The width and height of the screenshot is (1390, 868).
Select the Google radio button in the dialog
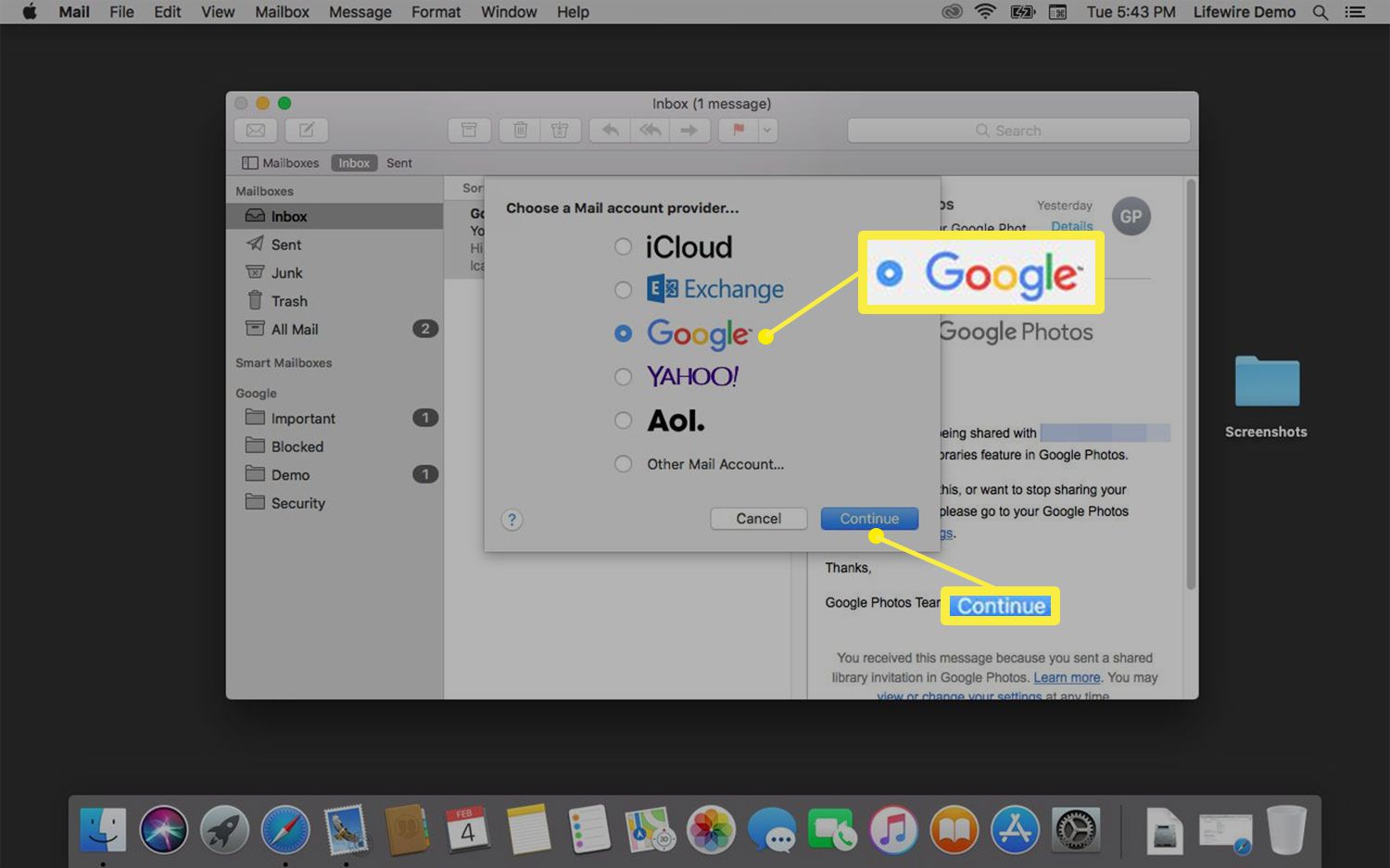coord(623,333)
